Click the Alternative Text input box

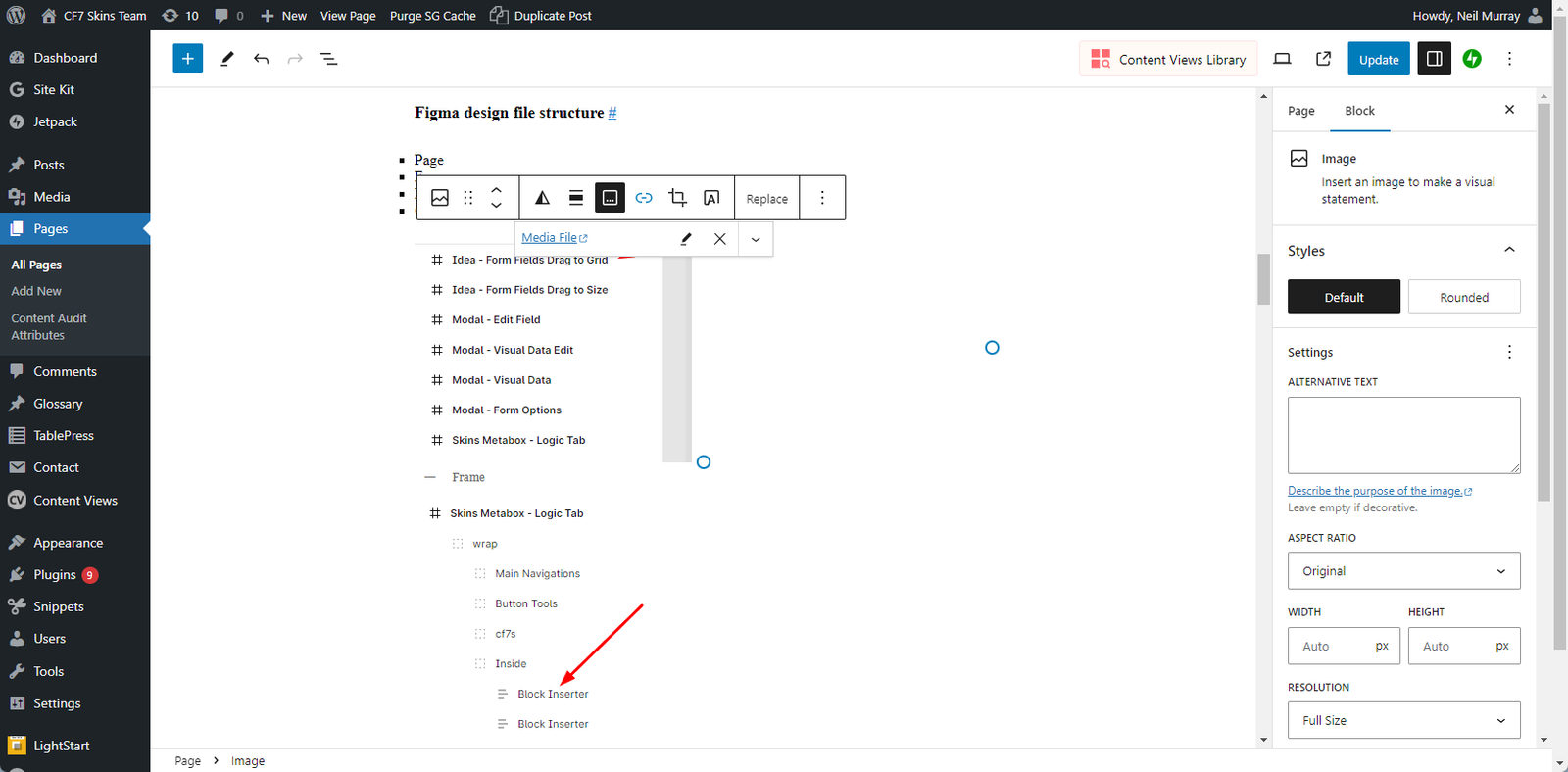tap(1403, 435)
